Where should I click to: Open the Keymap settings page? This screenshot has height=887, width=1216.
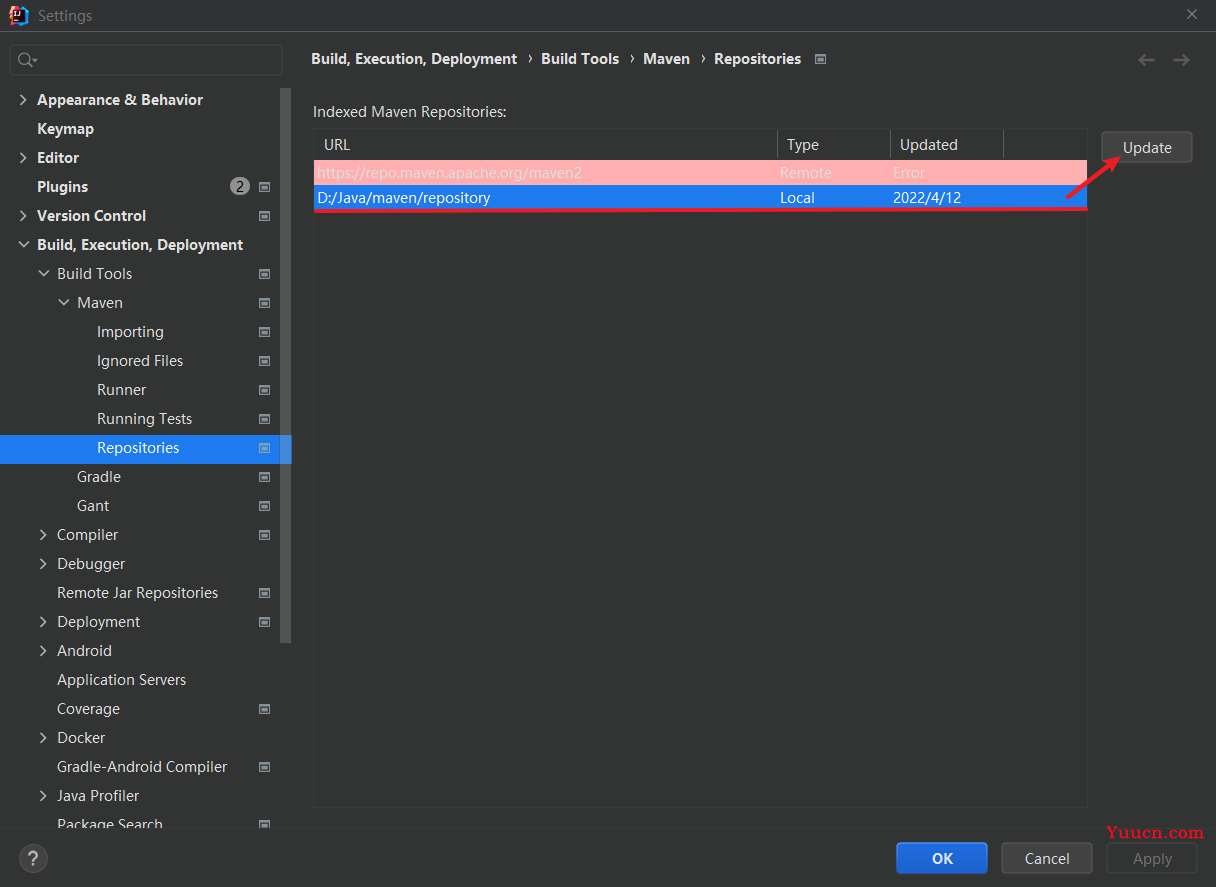65,129
